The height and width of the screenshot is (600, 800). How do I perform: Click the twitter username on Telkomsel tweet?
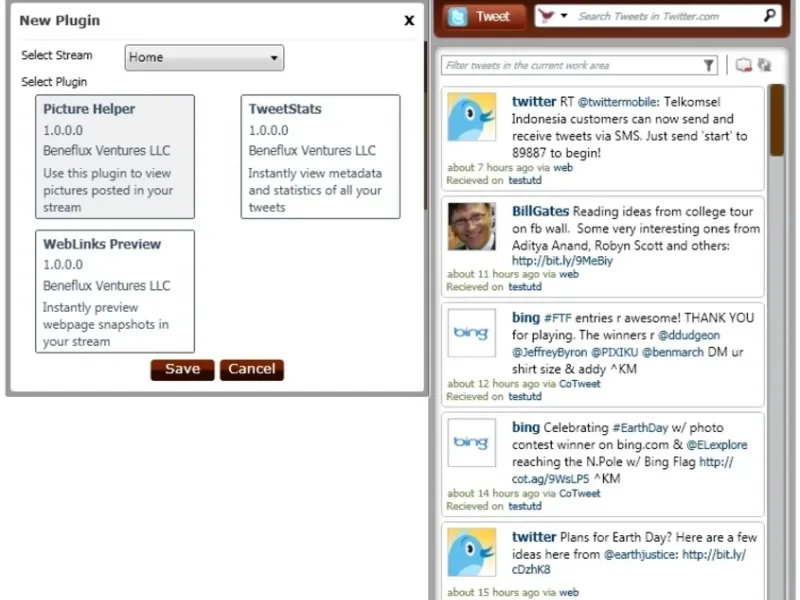coord(534,102)
